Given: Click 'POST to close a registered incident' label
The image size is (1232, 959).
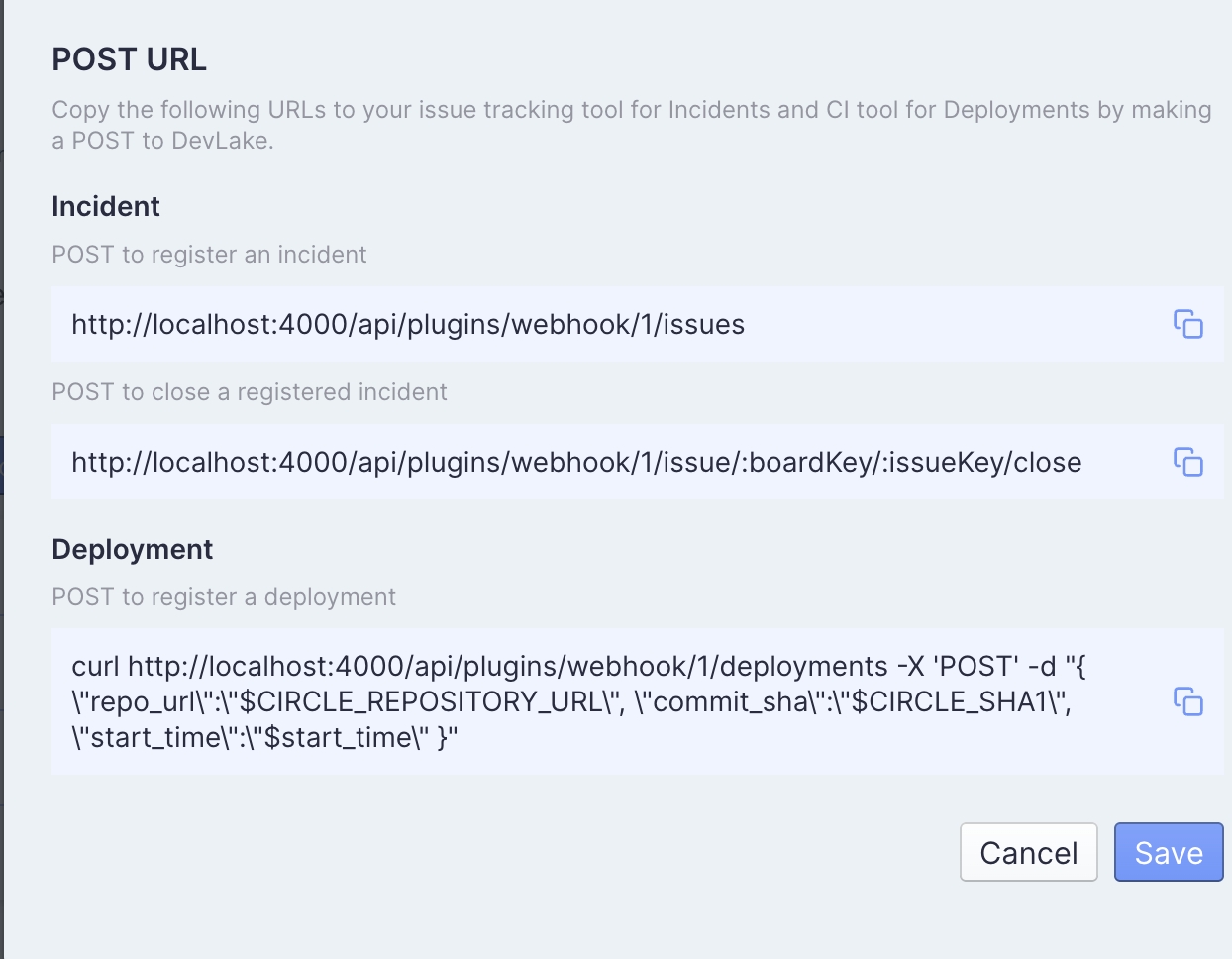Looking at the screenshot, I should click(x=250, y=392).
